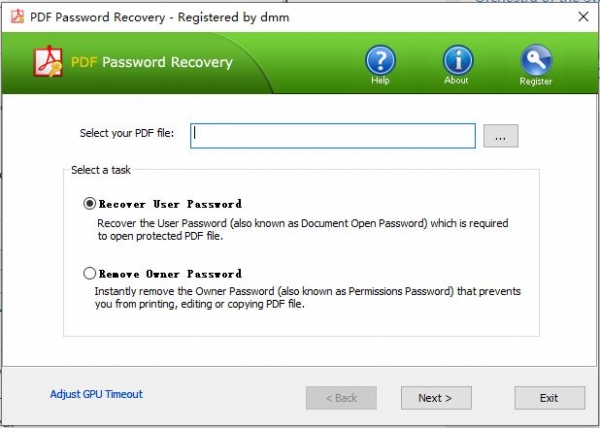Click the Help text label under the icon

380,81
